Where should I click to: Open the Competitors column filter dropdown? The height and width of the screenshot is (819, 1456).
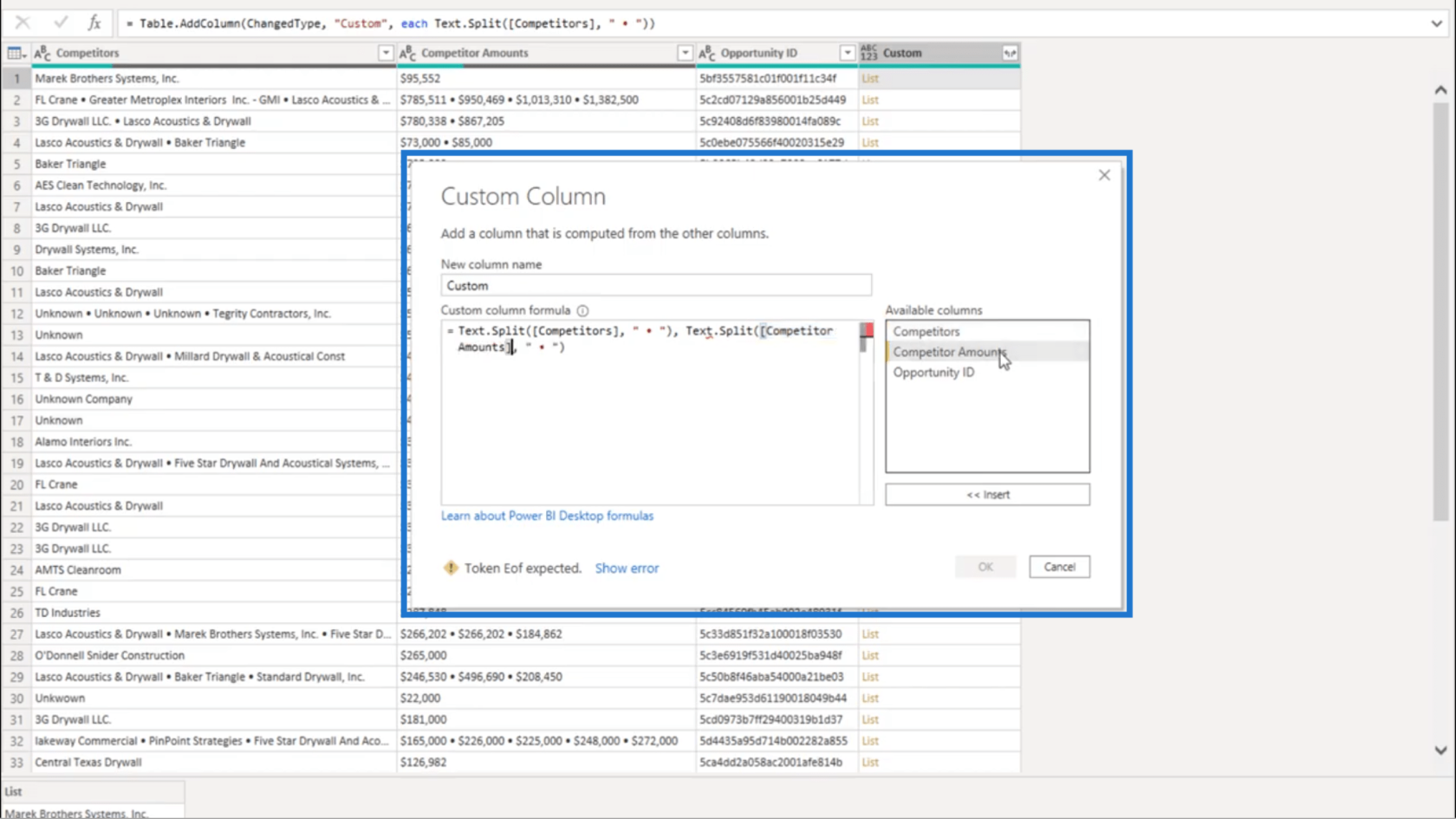tap(385, 53)
